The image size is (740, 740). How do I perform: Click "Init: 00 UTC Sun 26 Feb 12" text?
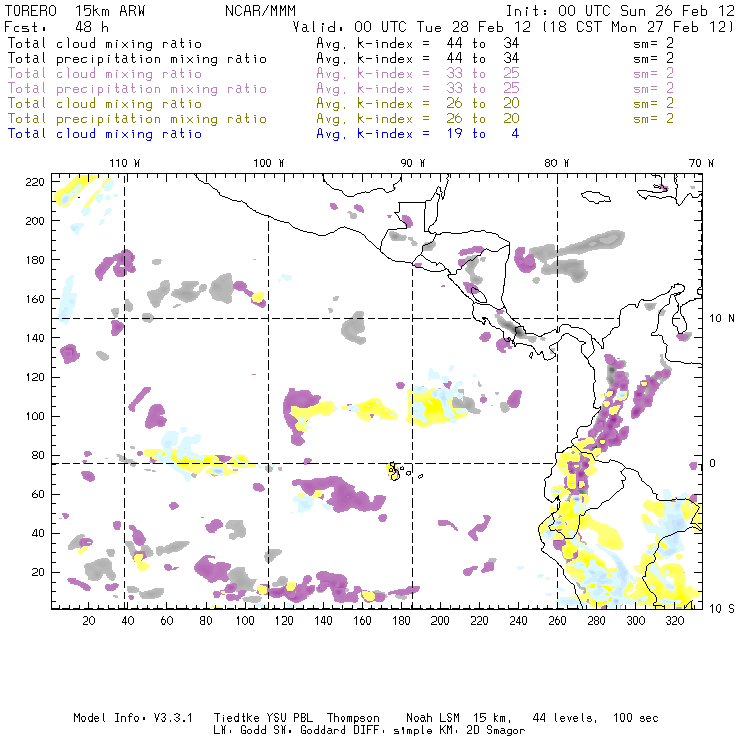(620, 11)
